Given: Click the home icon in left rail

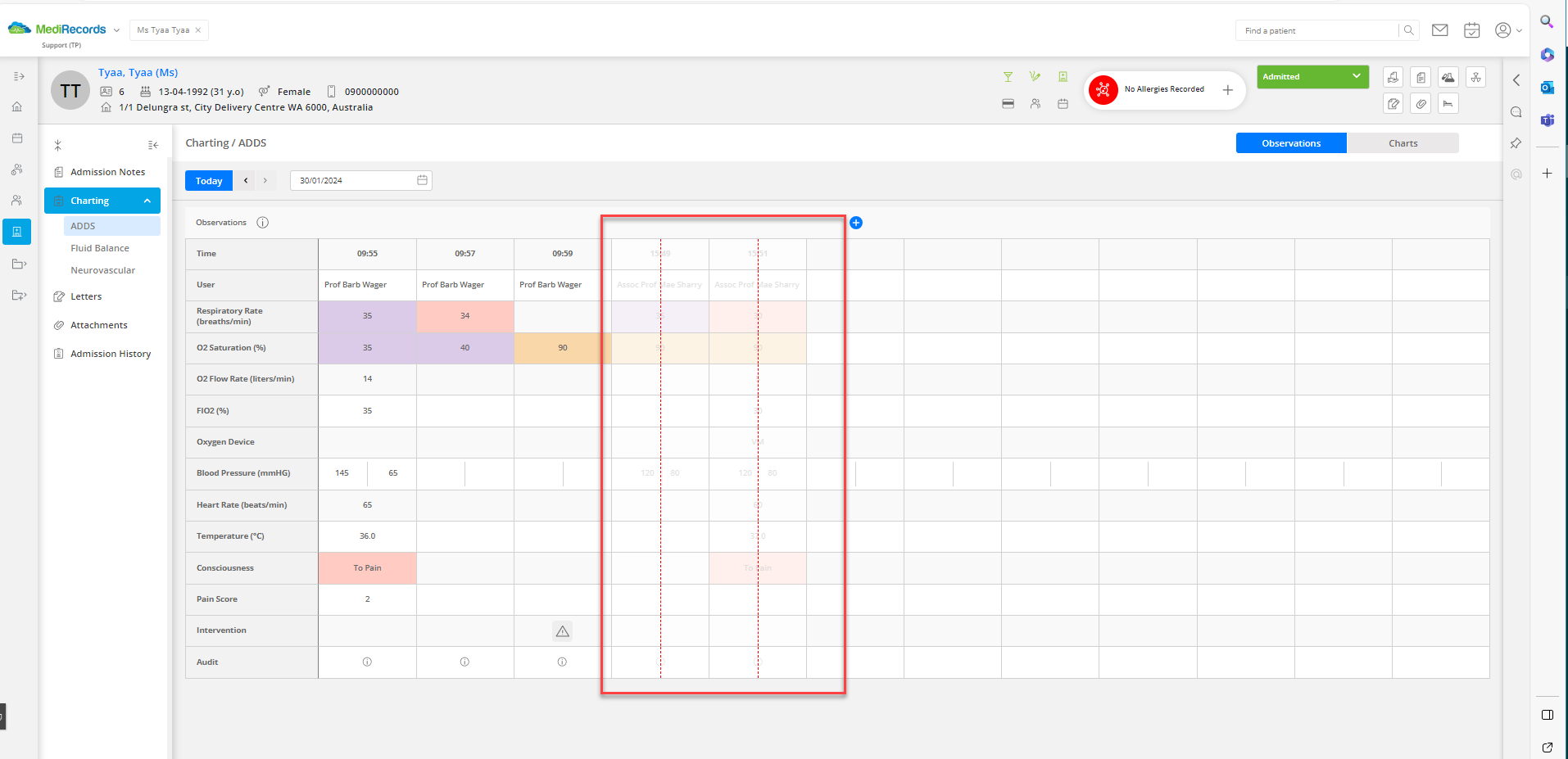Looking at the screenshot, I should 17,106.
